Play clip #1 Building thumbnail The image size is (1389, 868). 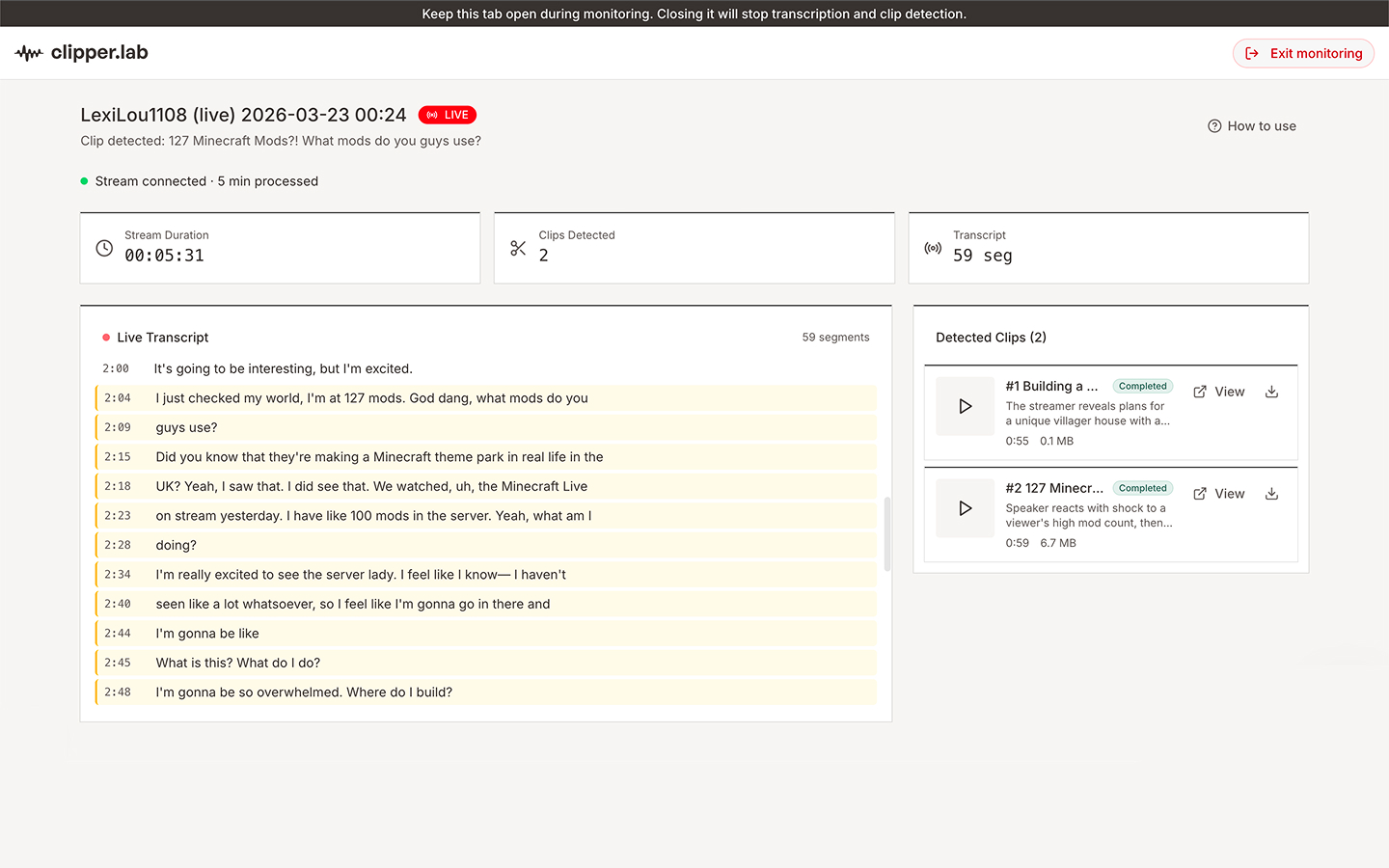(965, 407)
